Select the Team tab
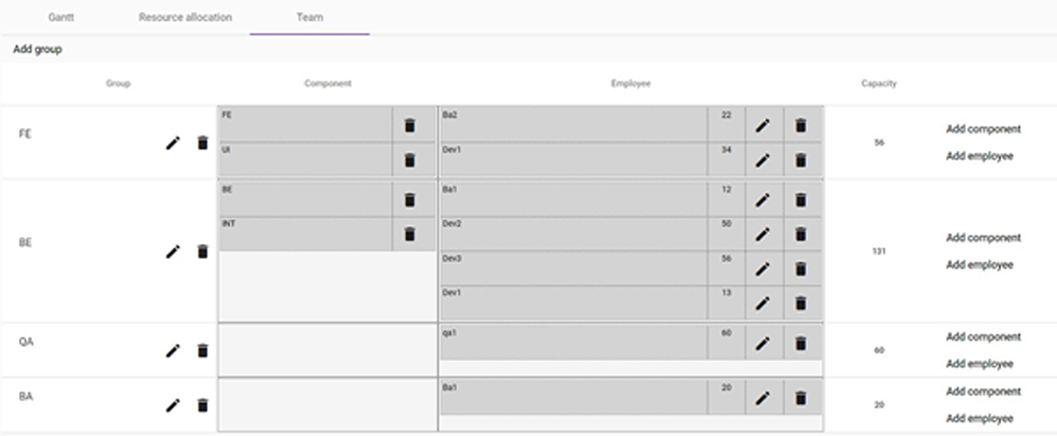The image size is (1057, 436). (x=309, y=18)
